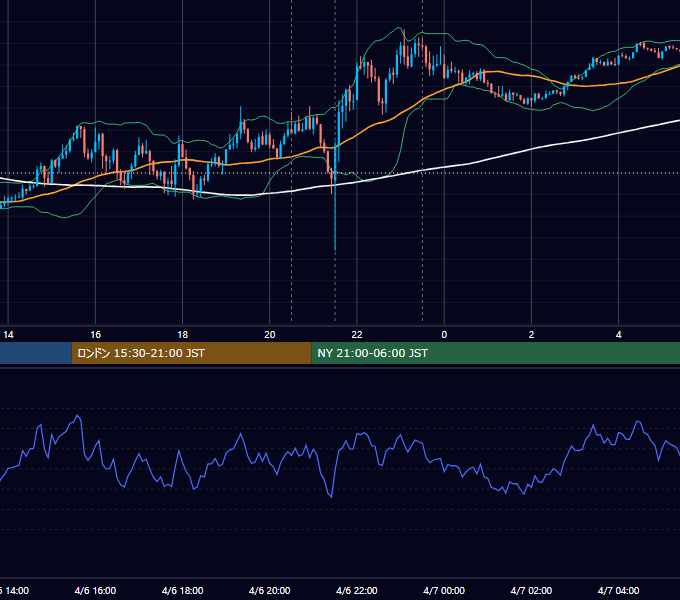Click the blue session bar before ロンドン
This screenshot has width=680, height=600.
pos(36,353)
